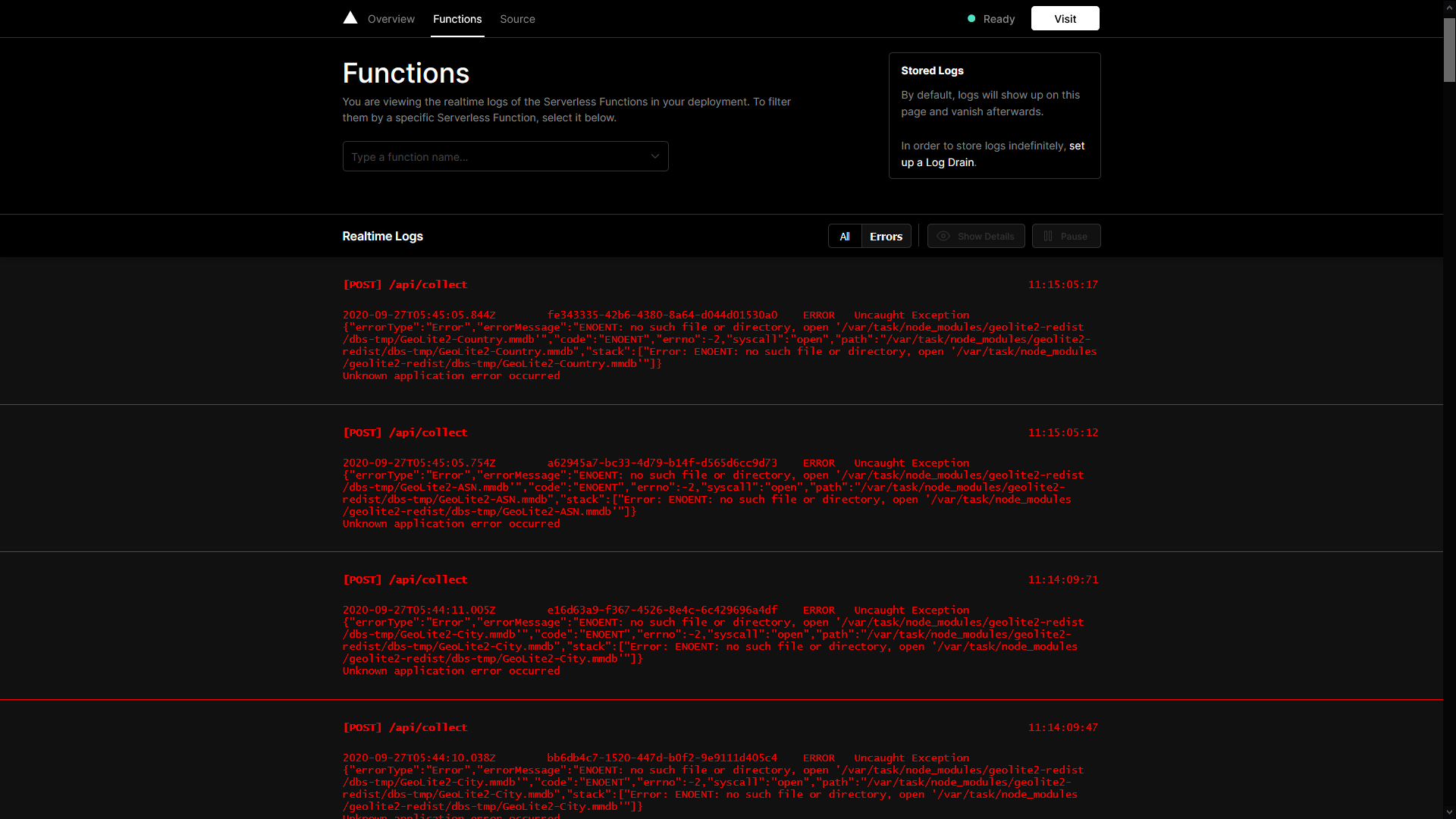Click the pause icon inside the Pause button
The width and height of the screenshot is (1456, 819).
(1049, 236)
